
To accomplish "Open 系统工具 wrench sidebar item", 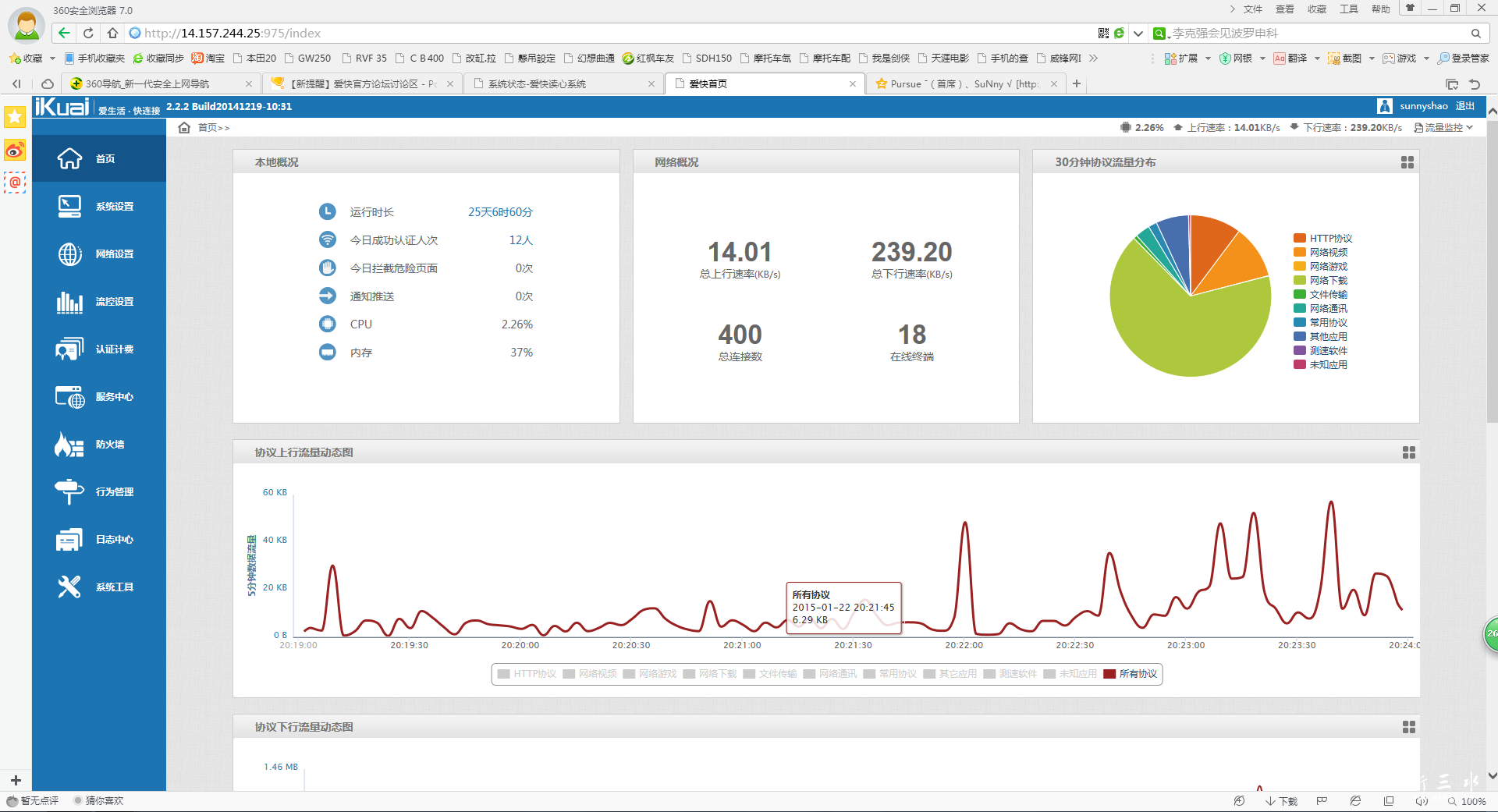I will click(x=99, y=587).
